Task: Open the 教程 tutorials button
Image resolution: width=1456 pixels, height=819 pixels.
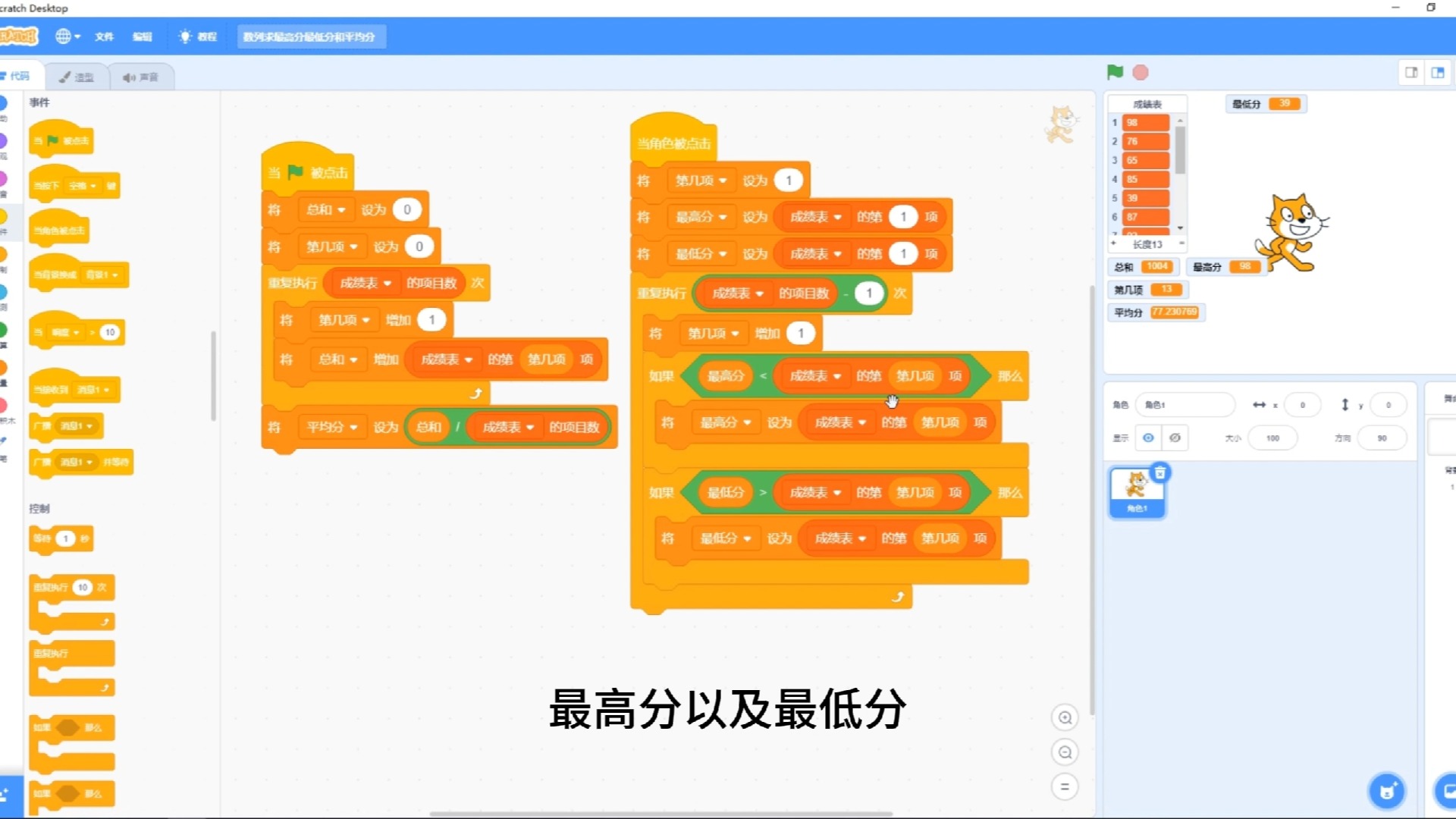Action: tap(199, 36)
